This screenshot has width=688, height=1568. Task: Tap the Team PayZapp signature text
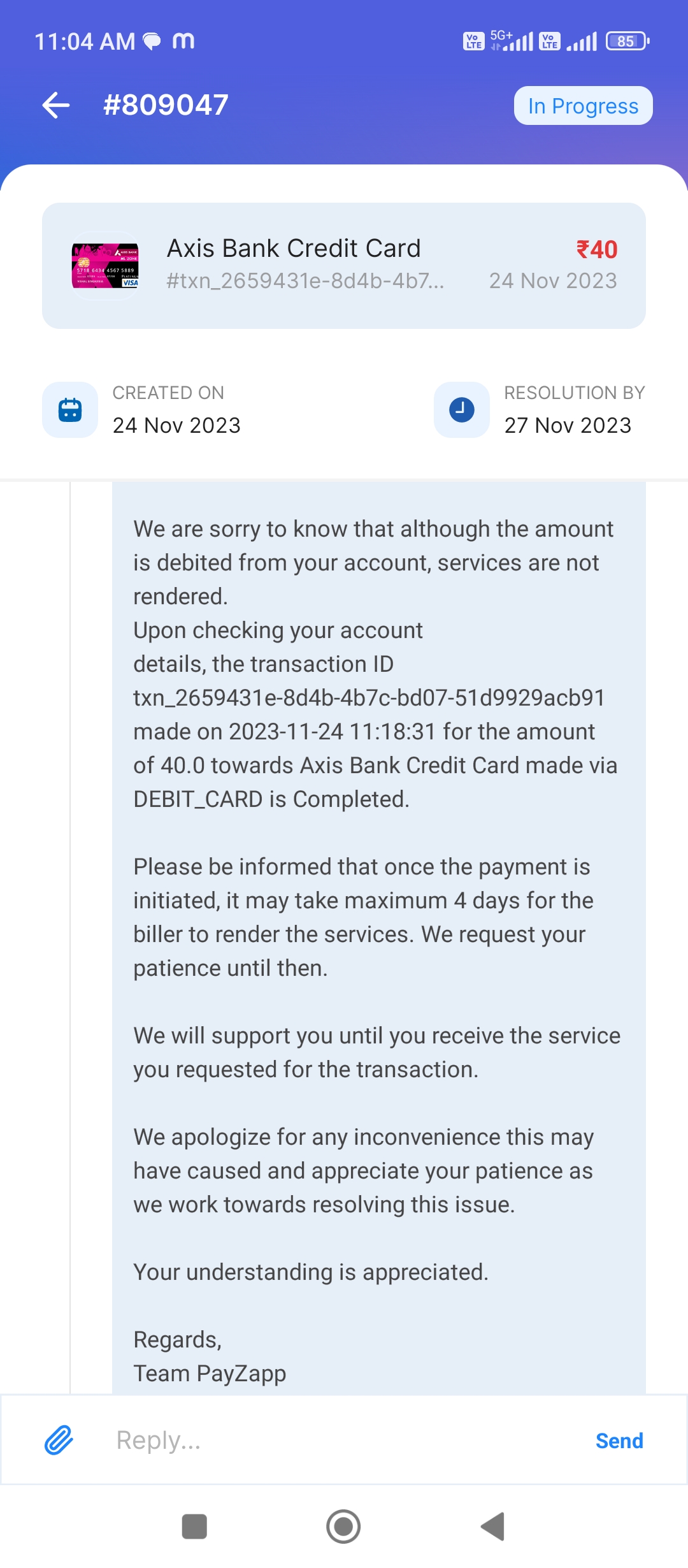coord(210,1373)
